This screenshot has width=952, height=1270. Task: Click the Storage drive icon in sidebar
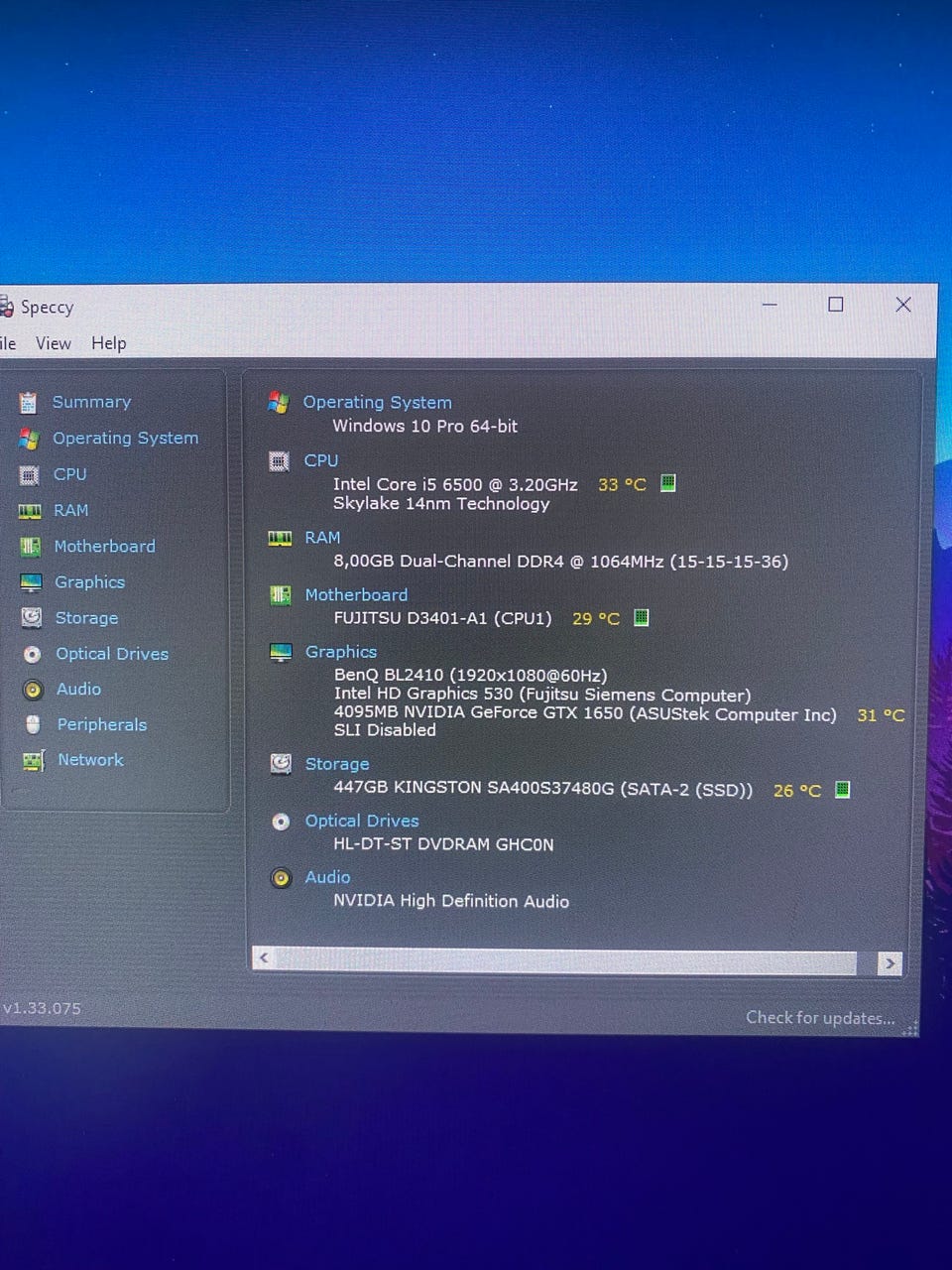click(32, 618)
